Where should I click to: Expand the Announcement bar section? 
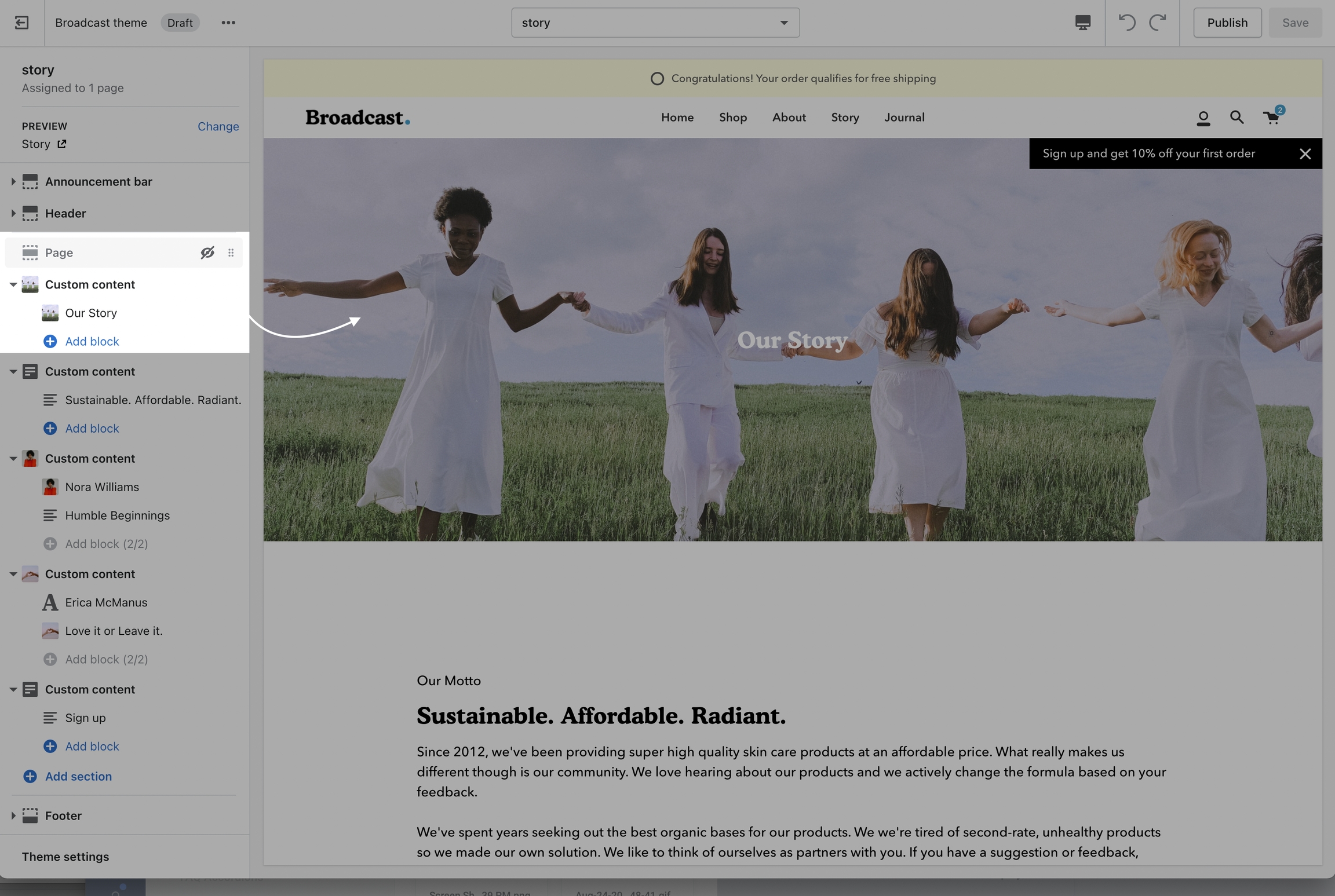pyautogui.click(x=13, y=181)
